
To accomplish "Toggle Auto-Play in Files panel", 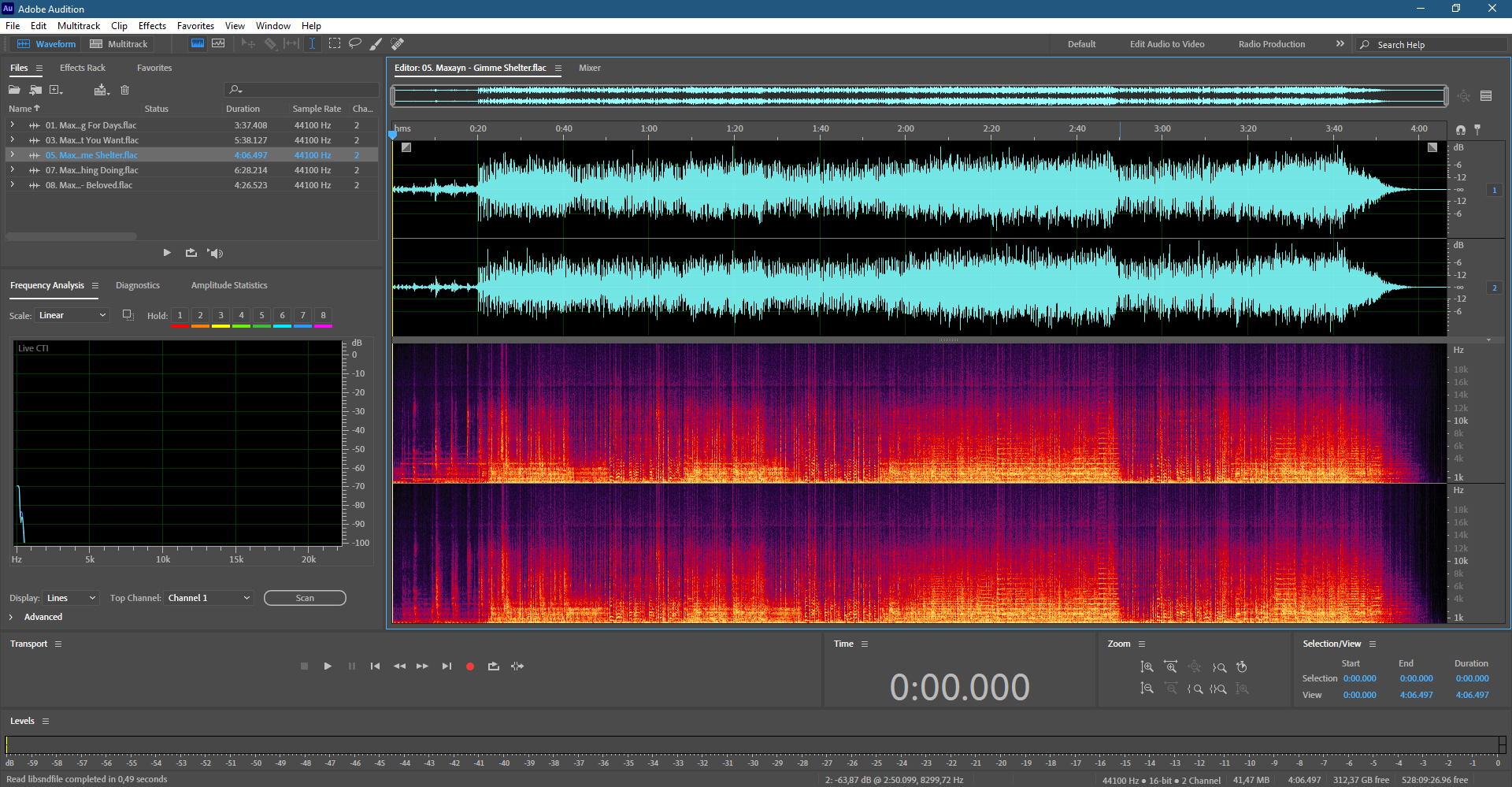I will 215,253.
